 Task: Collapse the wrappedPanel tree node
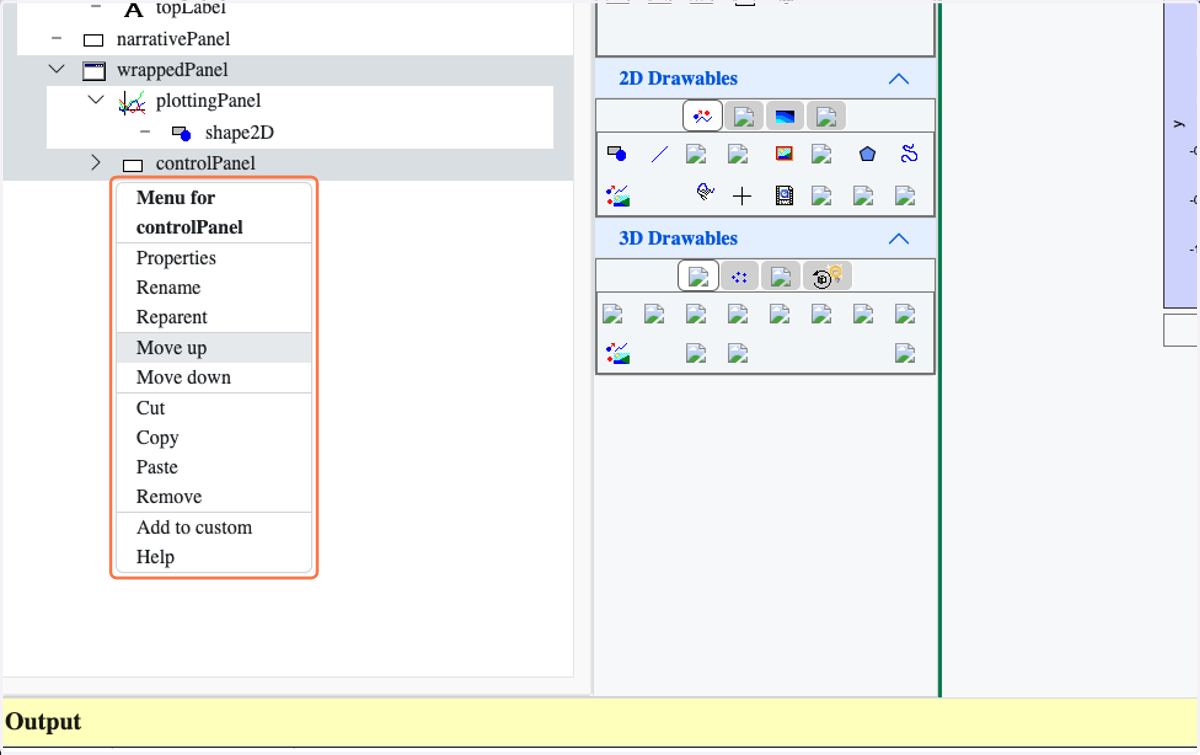tap(57, 70)
